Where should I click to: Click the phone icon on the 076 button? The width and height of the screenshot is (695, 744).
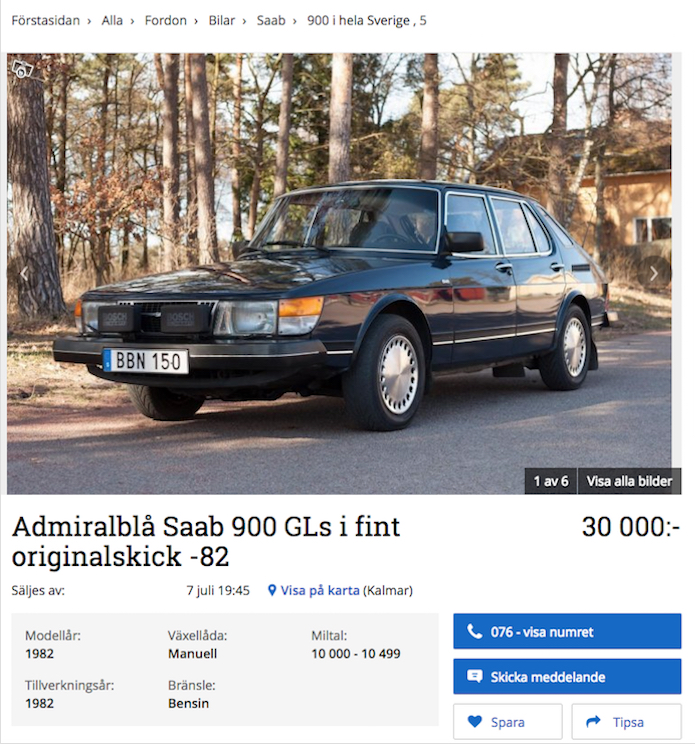[x=474, y=631]
